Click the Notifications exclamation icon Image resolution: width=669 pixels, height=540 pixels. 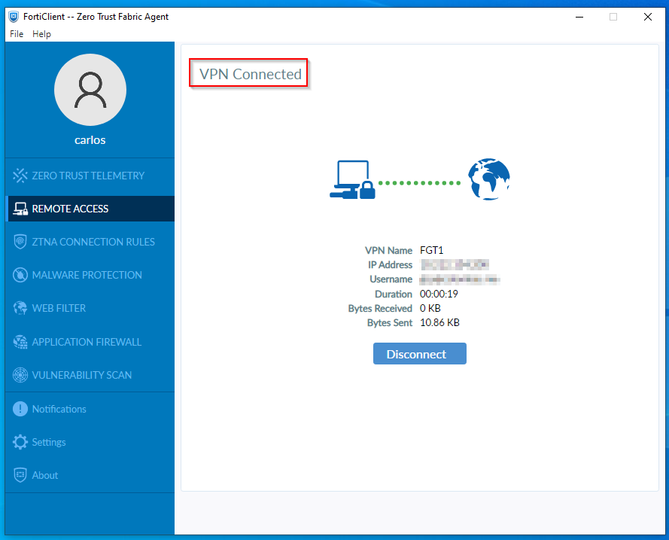click(20, 409)
